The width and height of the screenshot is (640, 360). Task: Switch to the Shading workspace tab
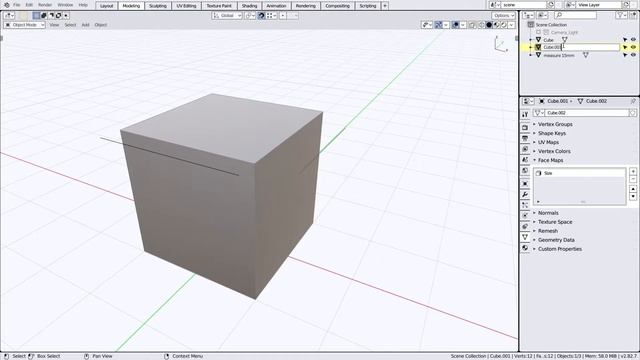tap(249, 6)
